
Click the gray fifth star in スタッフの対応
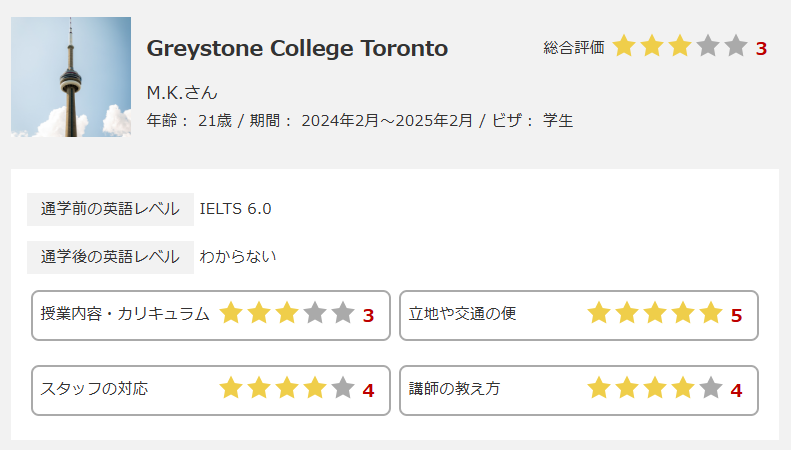(x=343, y=388)
